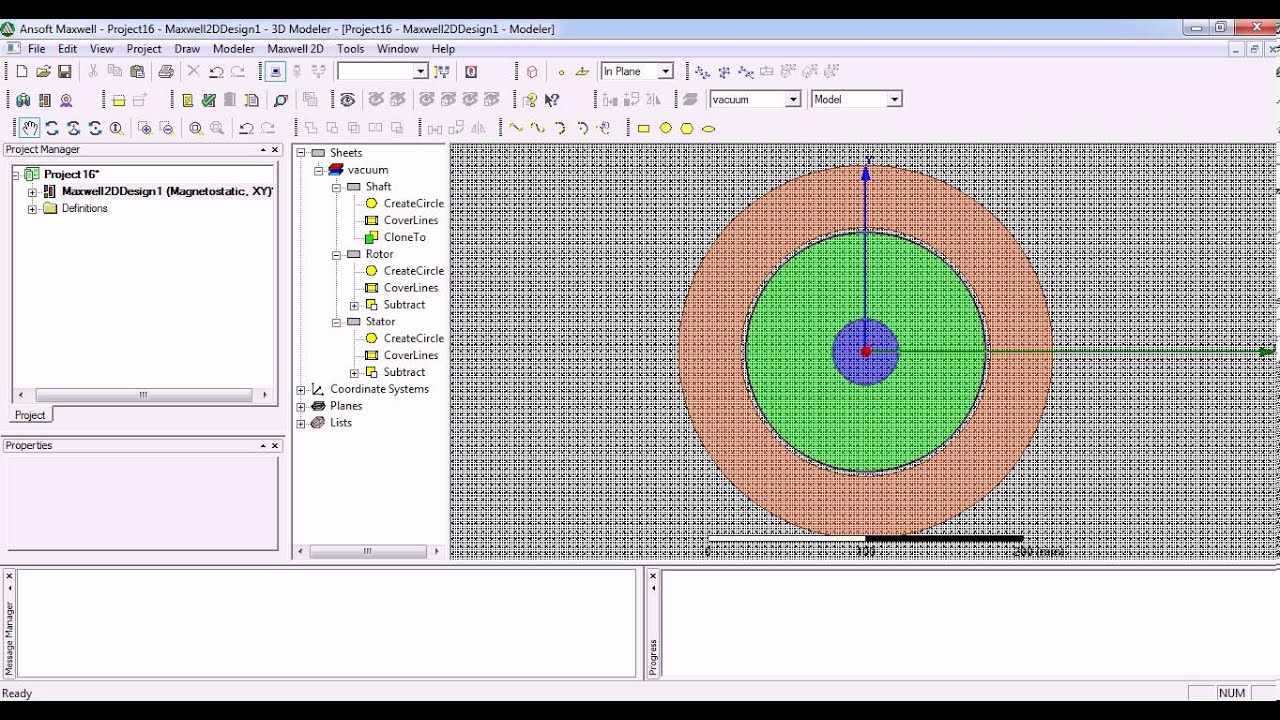Screen dimensions: 1280x720
Task: Click the show/hide objects eye icon
Action: click(347, 100)
